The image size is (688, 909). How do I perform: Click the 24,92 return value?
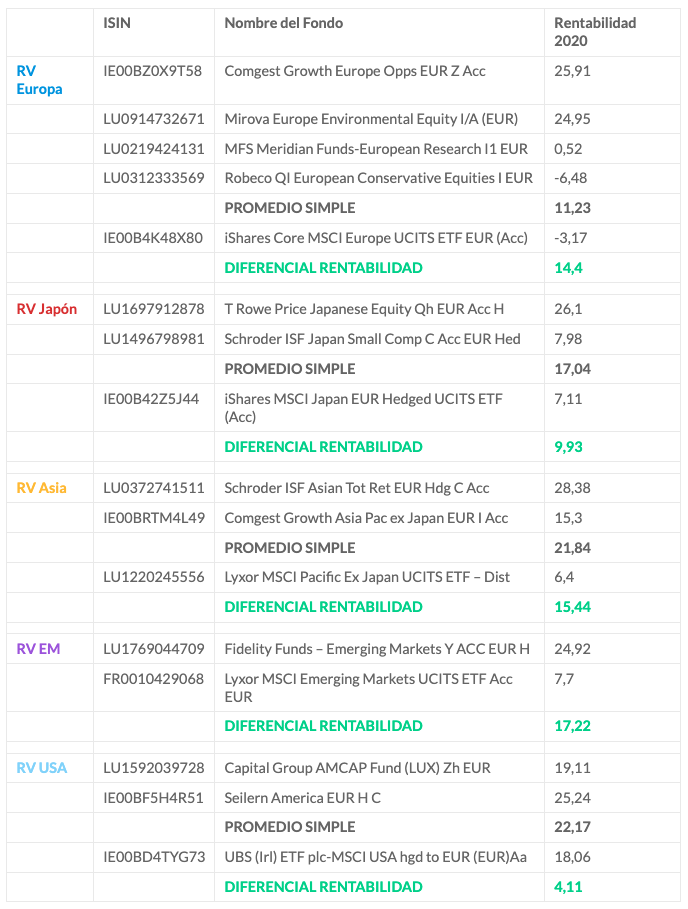[x=572, y=649]
